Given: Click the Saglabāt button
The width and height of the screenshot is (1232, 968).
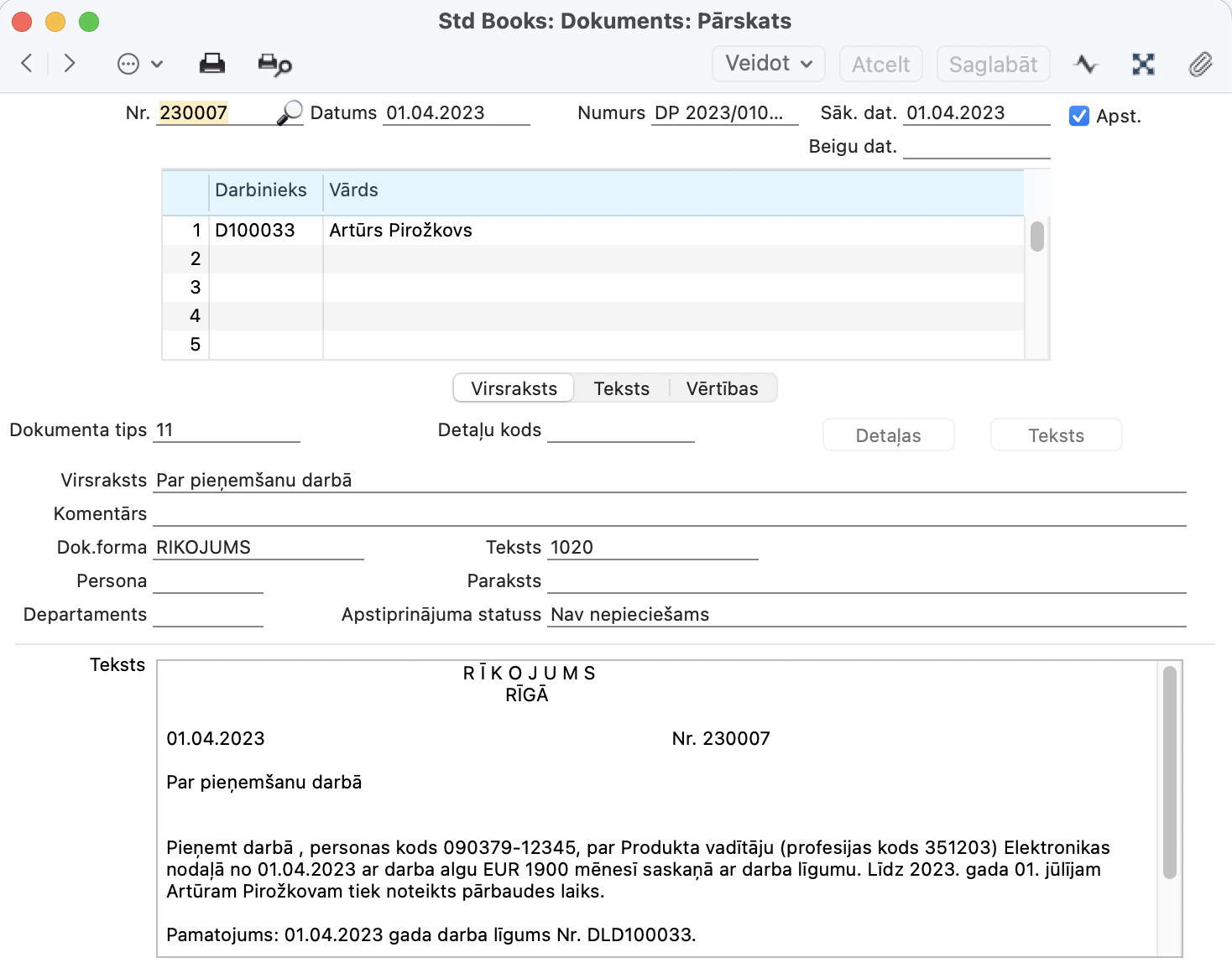Looking at the screenshot, I should 993,64.
